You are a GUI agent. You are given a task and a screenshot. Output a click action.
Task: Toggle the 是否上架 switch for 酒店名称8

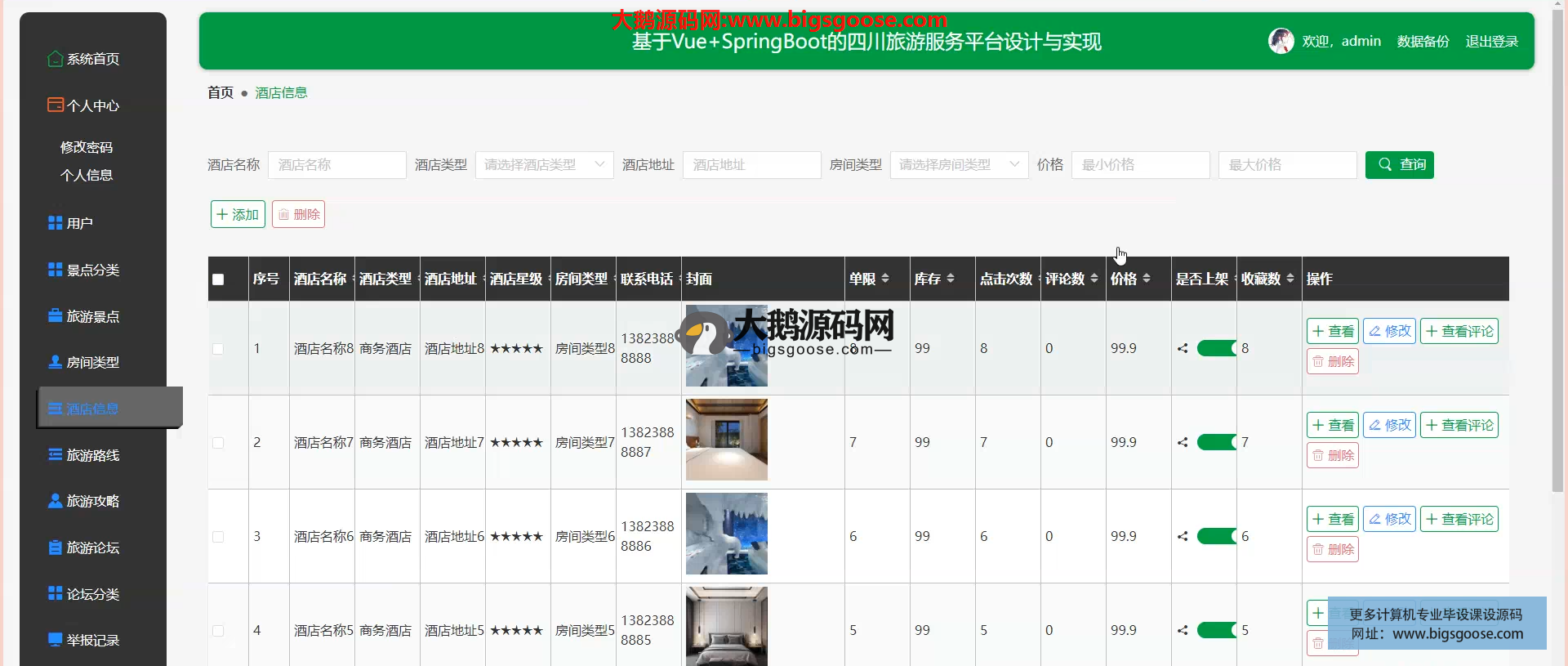[1216, 349]
